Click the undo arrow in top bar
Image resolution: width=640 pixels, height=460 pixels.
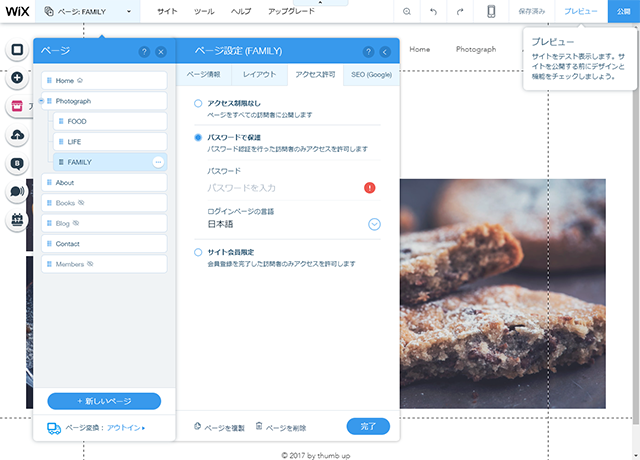point(433,11)
